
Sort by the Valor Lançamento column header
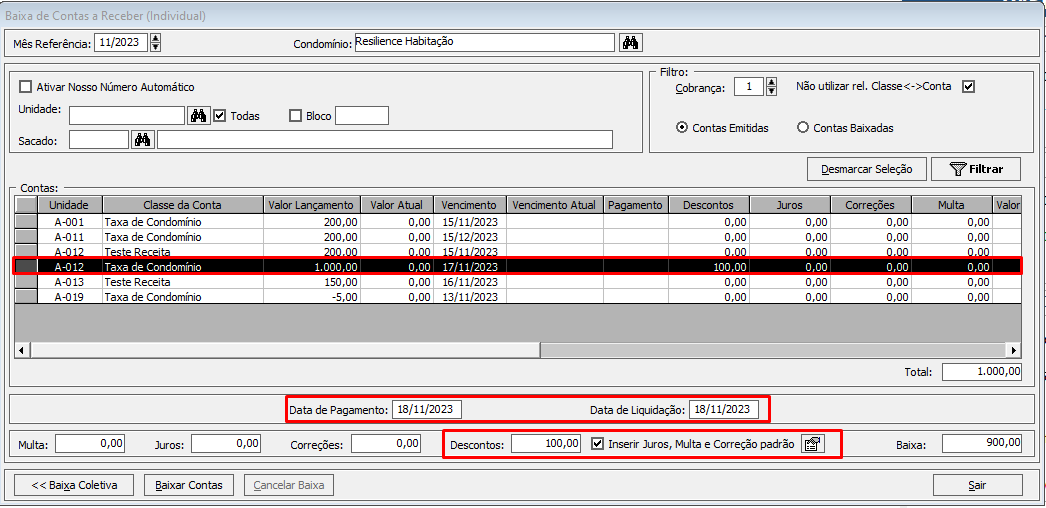pyautogui.click(x=312, y=204)
